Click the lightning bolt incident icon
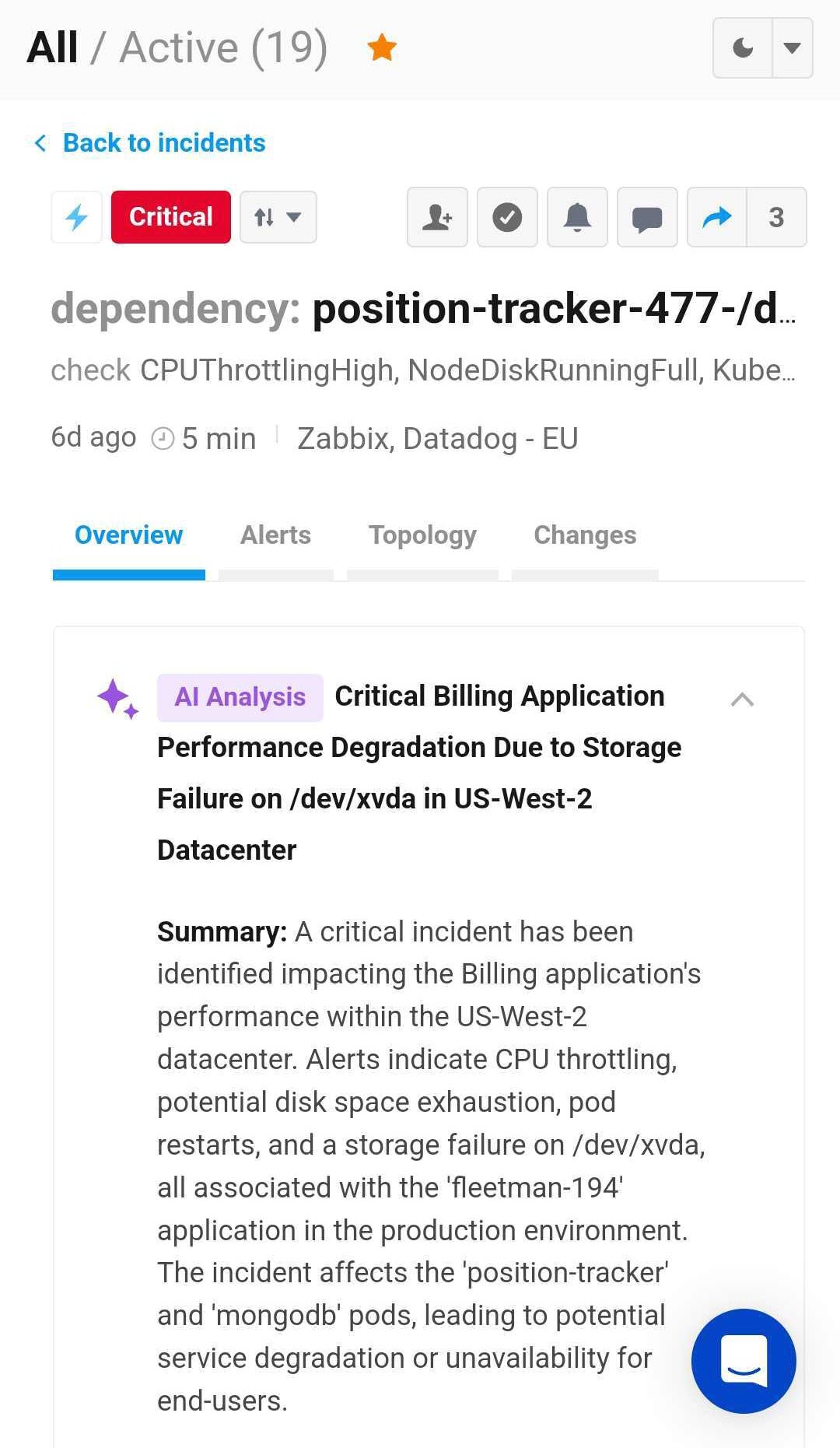Screen dimensions: 840x1448 coord(76,218)
